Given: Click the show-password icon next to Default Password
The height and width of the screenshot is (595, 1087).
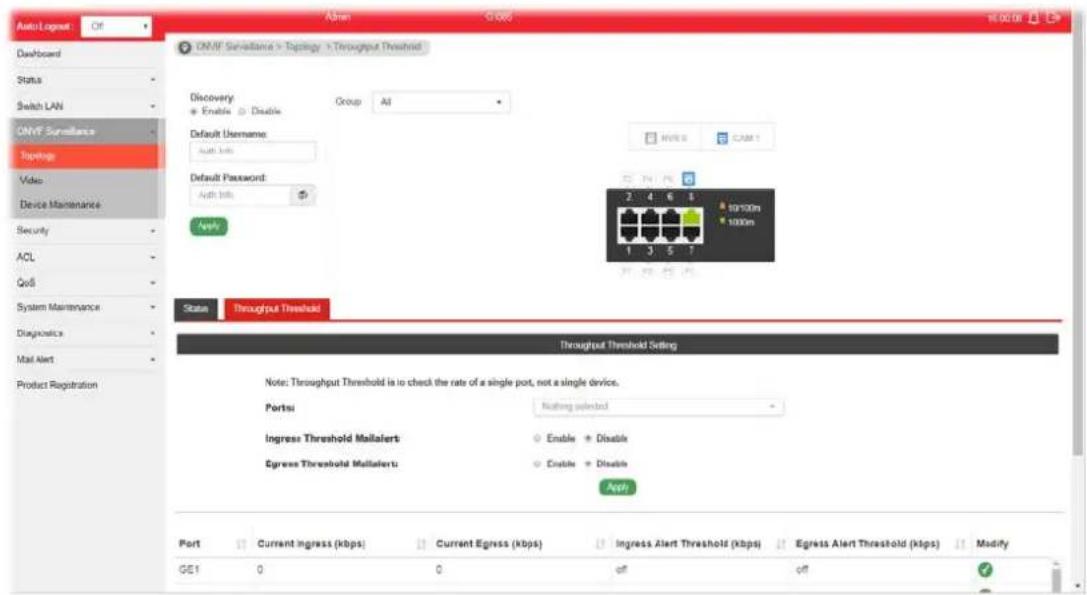Looking at the screenshot, I should (303, 196).
